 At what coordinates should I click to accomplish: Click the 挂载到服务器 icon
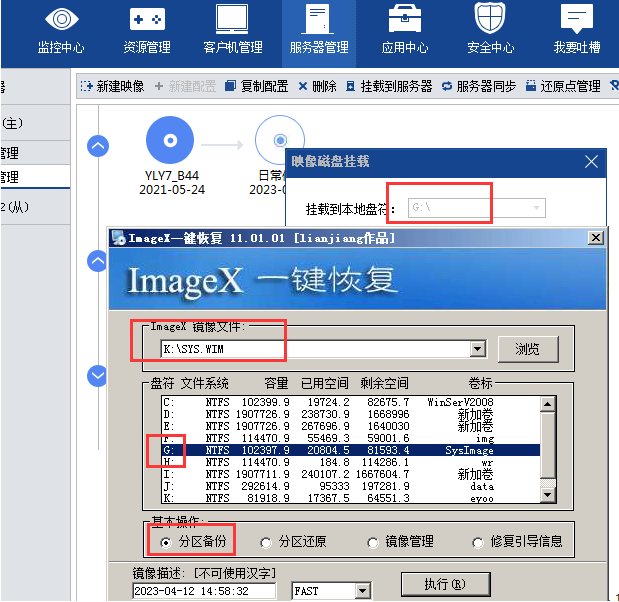tap(350, 86)
